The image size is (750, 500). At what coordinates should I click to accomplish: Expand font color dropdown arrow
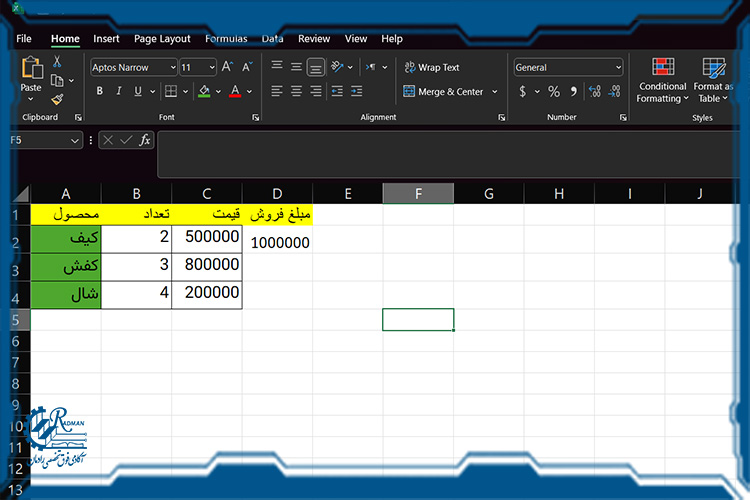(x=249, y=91)
